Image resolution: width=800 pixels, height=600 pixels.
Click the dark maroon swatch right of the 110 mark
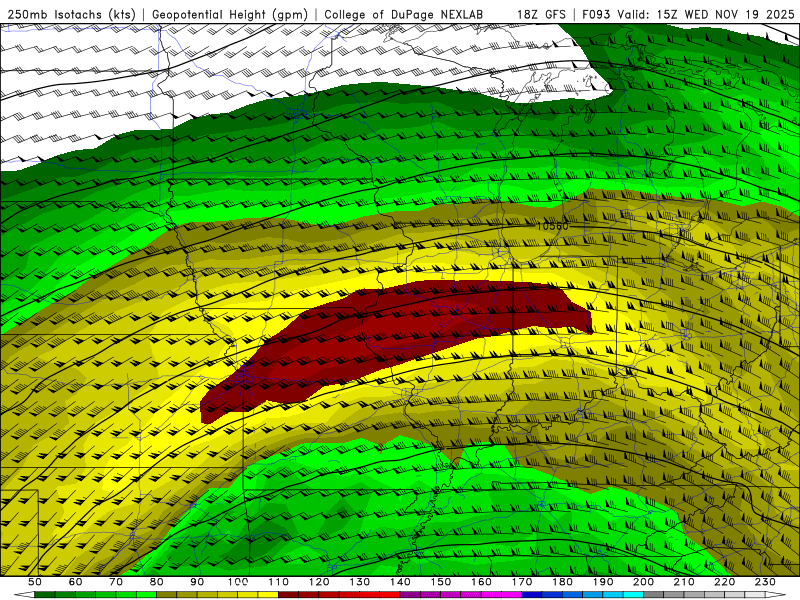click(x=289, y=595)
